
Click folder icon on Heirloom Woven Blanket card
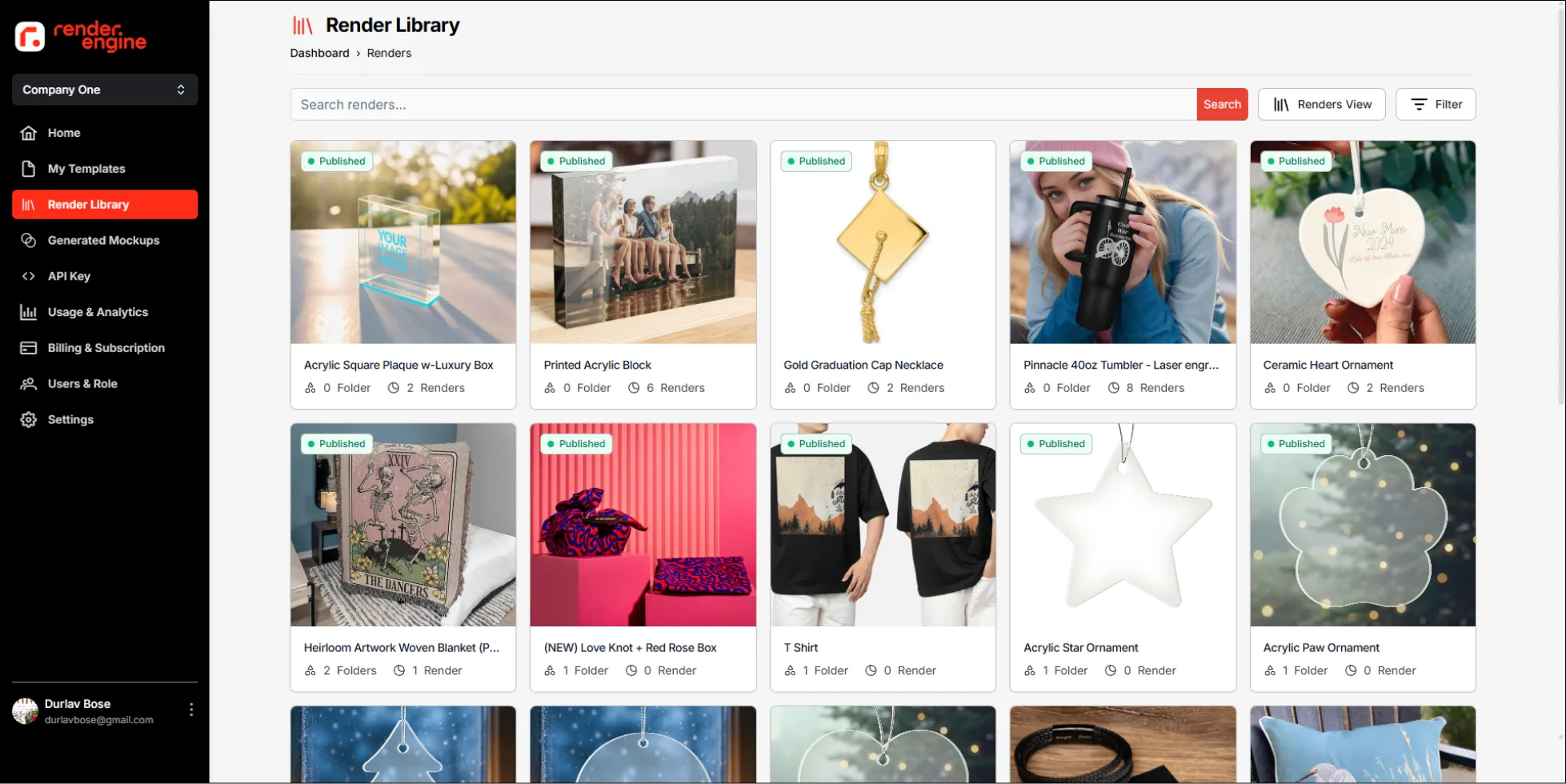click(x=310, y=670)
